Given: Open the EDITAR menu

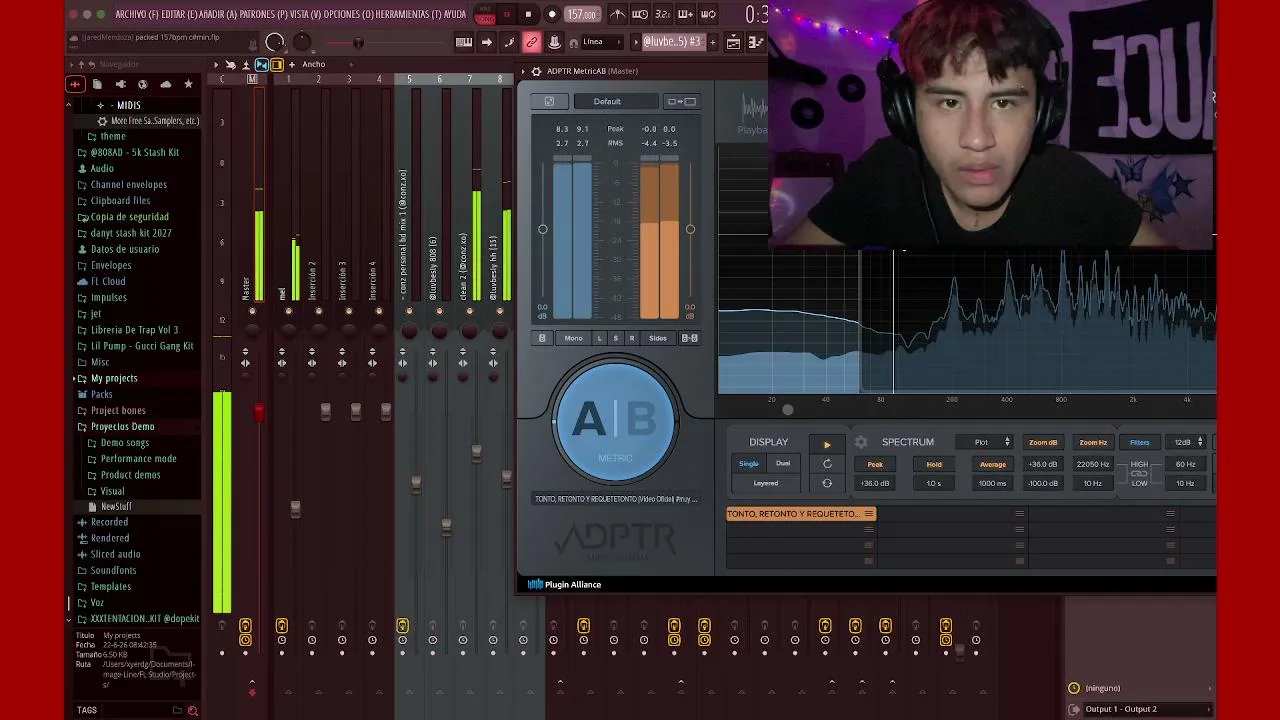Looking at the screenshot, I should (x=181, y=14).
